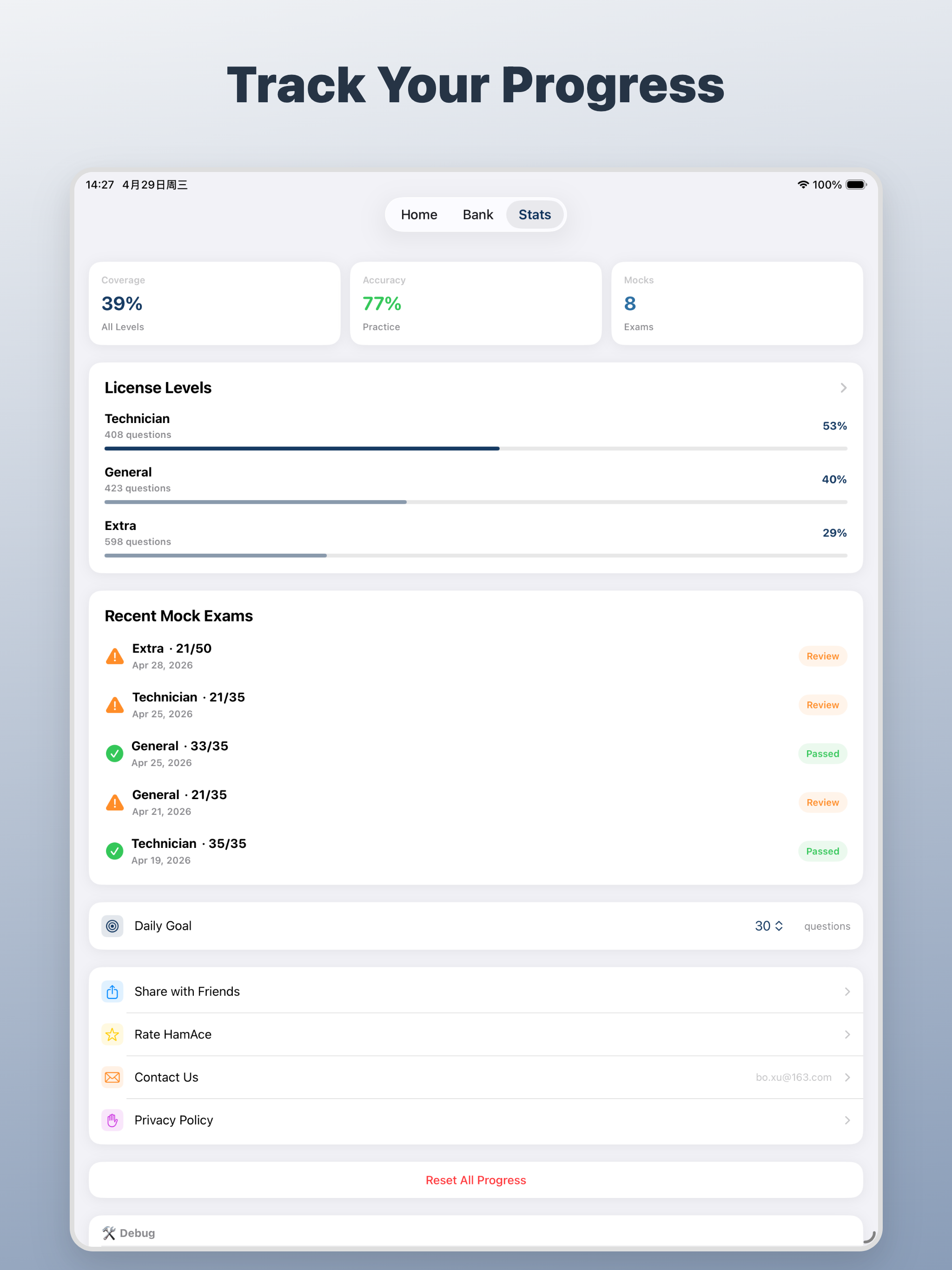Select the Stats tab
Viewport: 952px width, 1270px height.
tap(535, 215)
